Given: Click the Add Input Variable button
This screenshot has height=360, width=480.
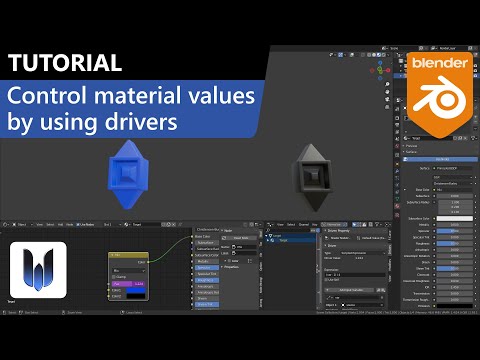Looking at the screenshot, I should click(349, 290).
